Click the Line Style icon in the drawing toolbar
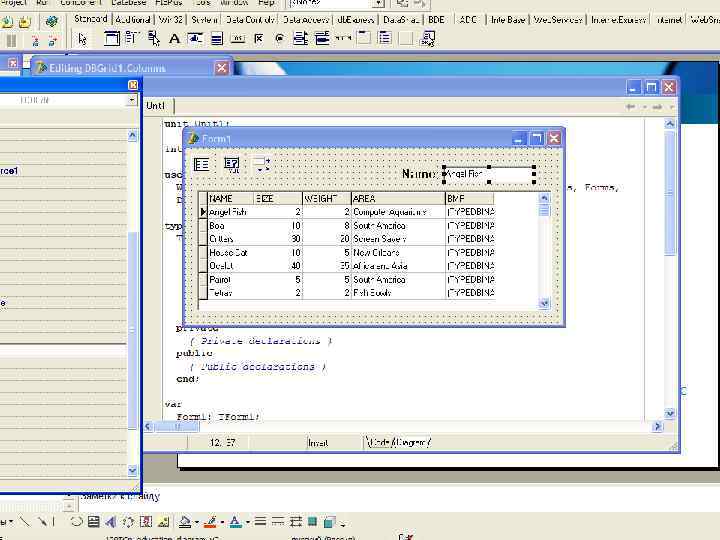 pos(260,522)
